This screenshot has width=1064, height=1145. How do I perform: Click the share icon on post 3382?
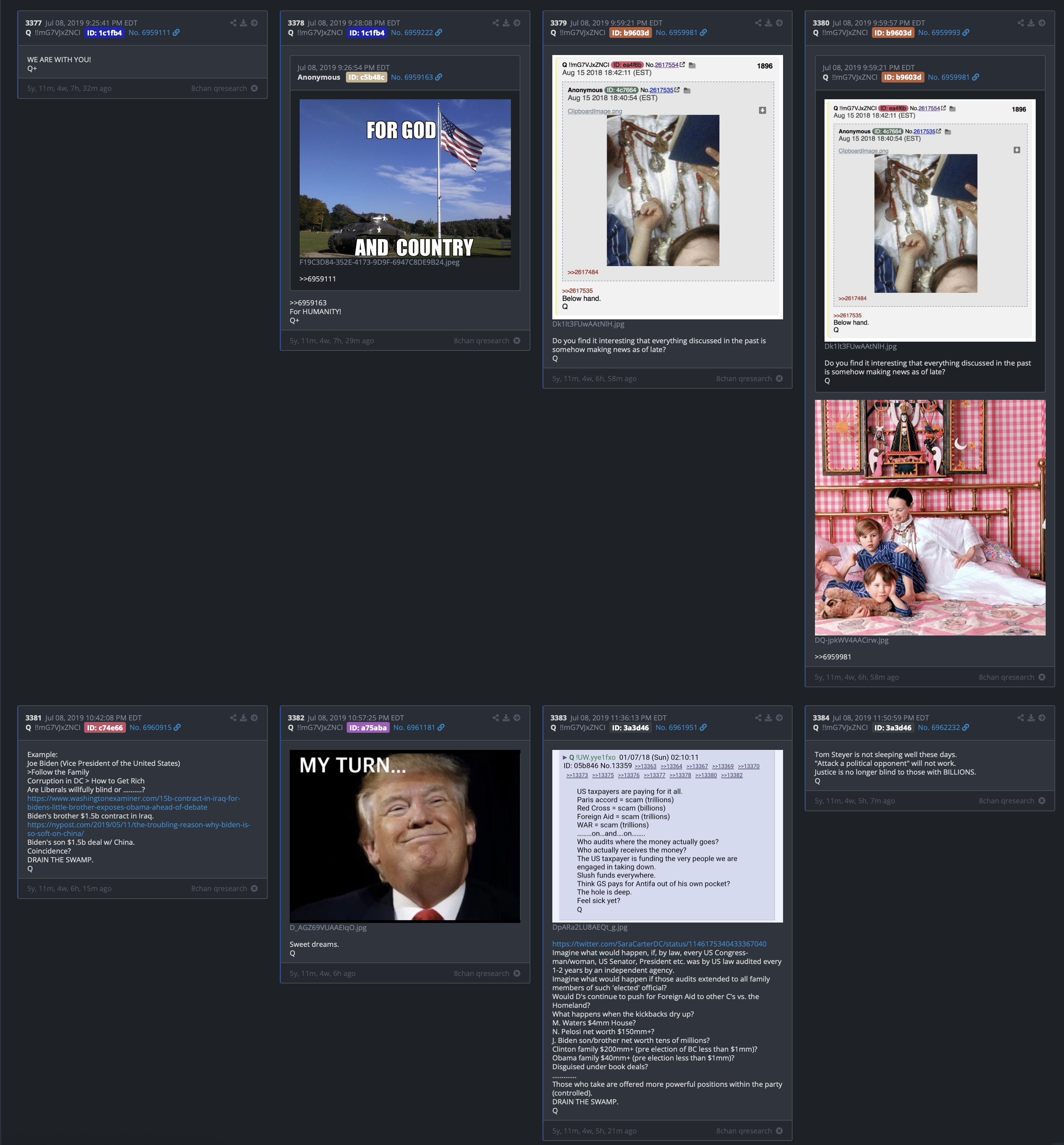[x=496, y=718]
